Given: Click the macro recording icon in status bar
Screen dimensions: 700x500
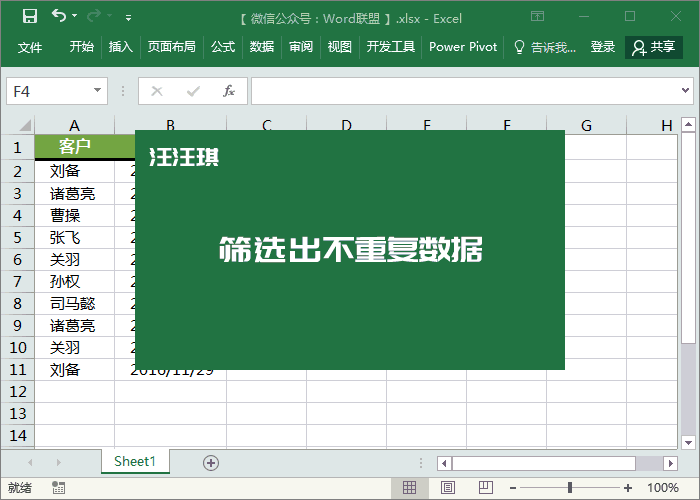Looking at the screenshot, I should coord(58,488).
